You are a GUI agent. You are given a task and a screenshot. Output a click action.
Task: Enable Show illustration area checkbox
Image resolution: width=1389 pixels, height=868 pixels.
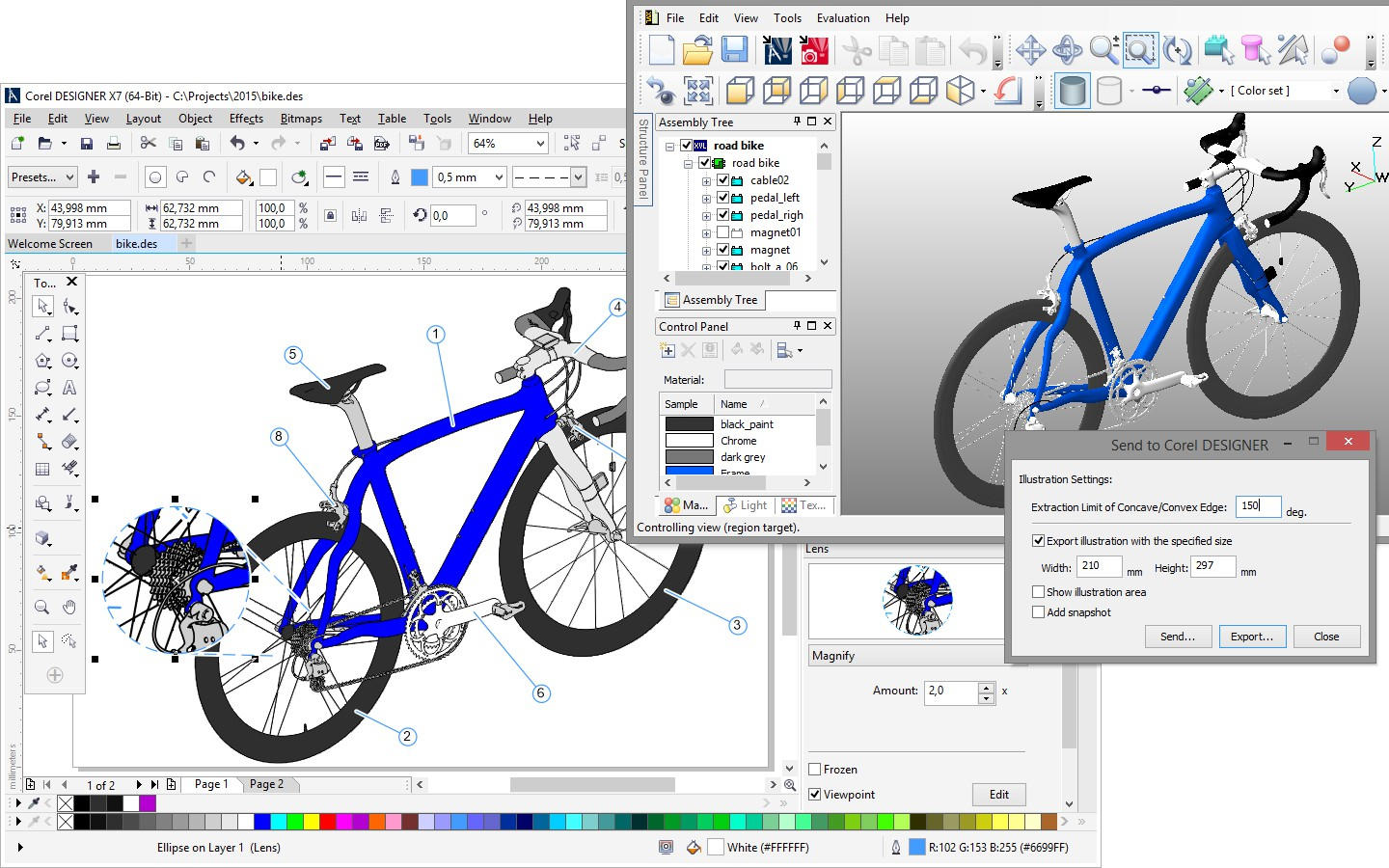(1038, 592)
